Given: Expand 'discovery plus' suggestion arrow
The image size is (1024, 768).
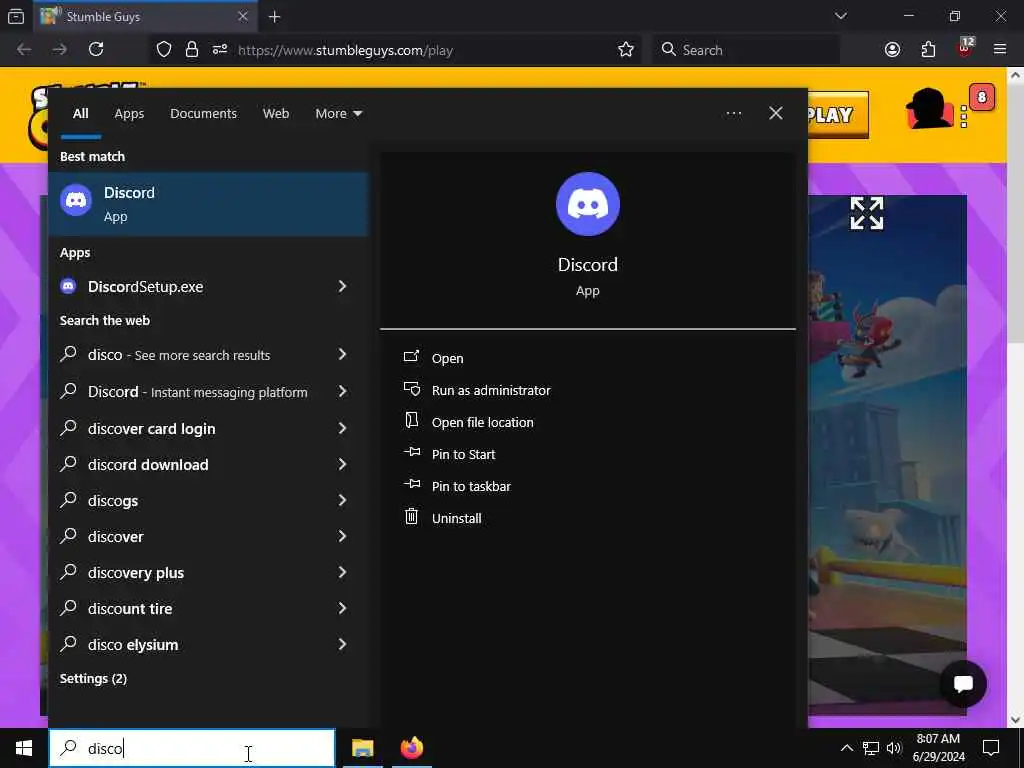Looking at the screenshot, I should pos(342,572).
